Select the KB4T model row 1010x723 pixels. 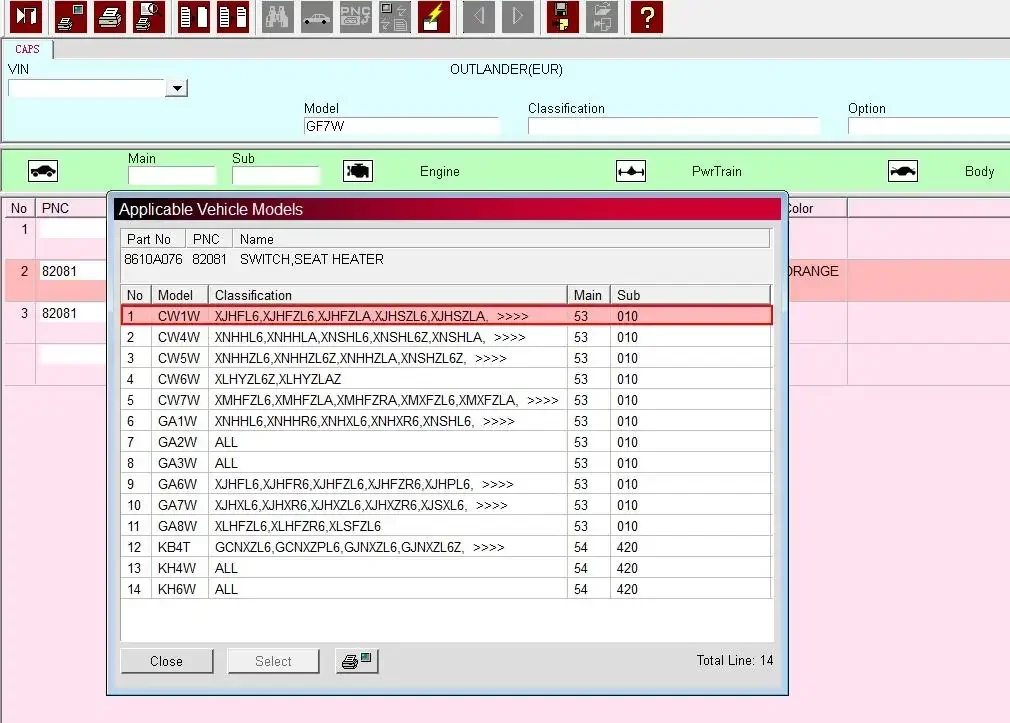click(446, 547)
